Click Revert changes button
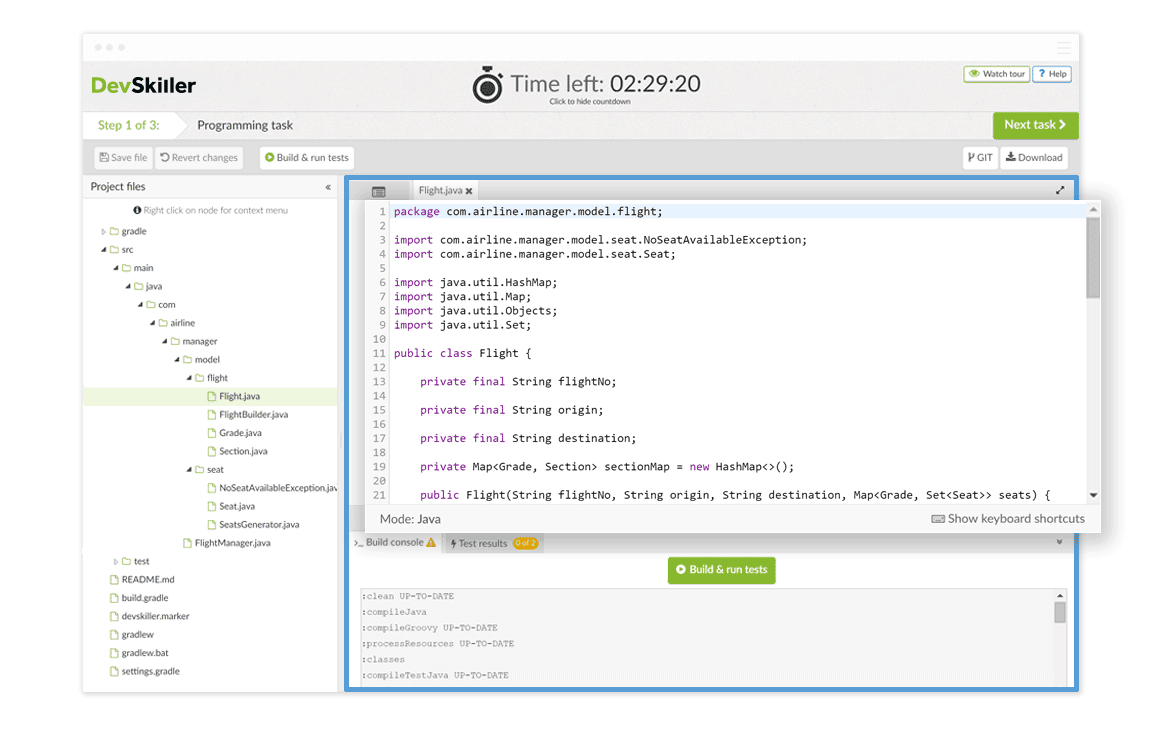1163x729 pixels. [199, 158]
